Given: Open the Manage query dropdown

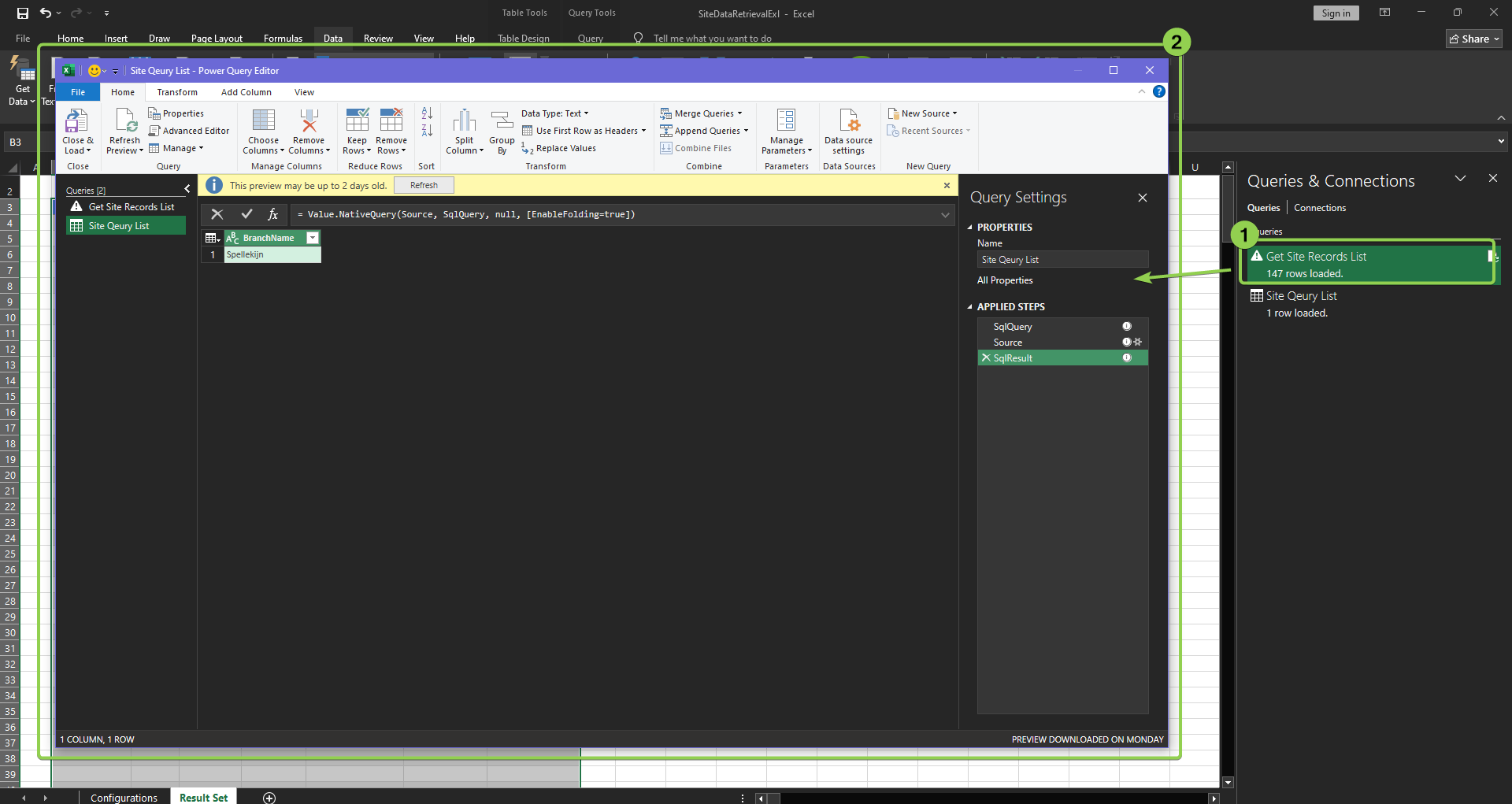Looking at the screenshot, I should click(176, 148).
